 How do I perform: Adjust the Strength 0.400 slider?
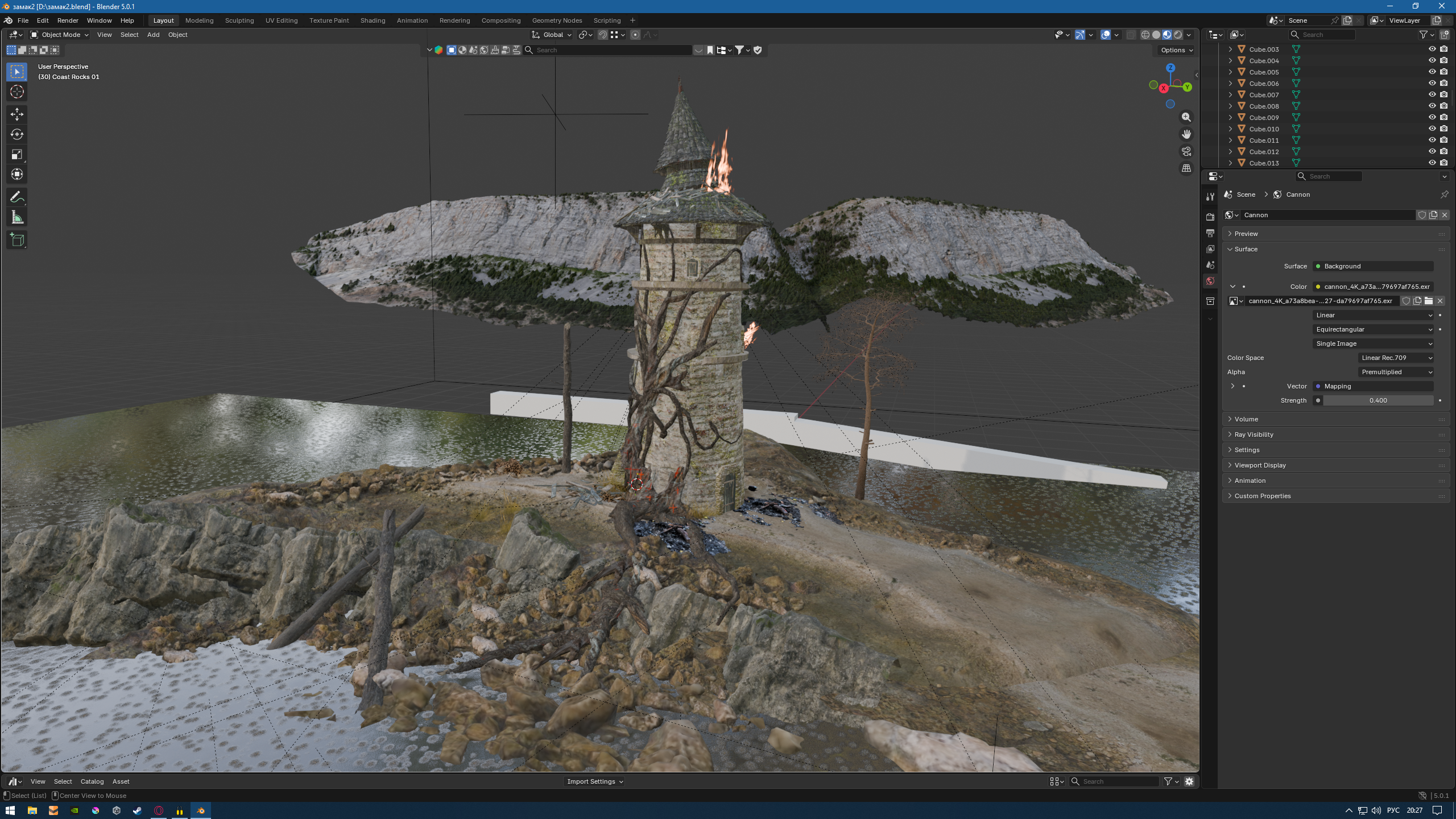point(1378,400)
